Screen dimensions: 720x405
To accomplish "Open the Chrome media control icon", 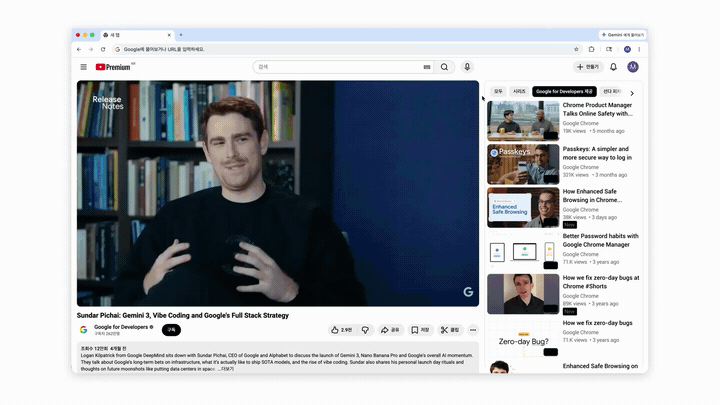I will click(609, 49).
